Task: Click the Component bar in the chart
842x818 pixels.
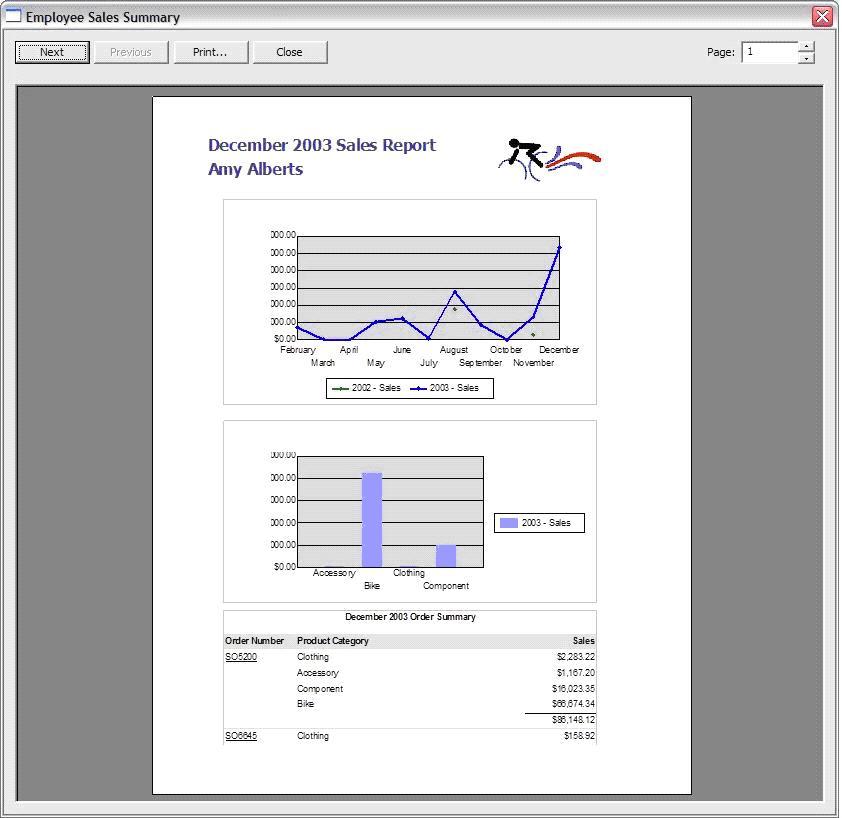Action: pos(446,555)
